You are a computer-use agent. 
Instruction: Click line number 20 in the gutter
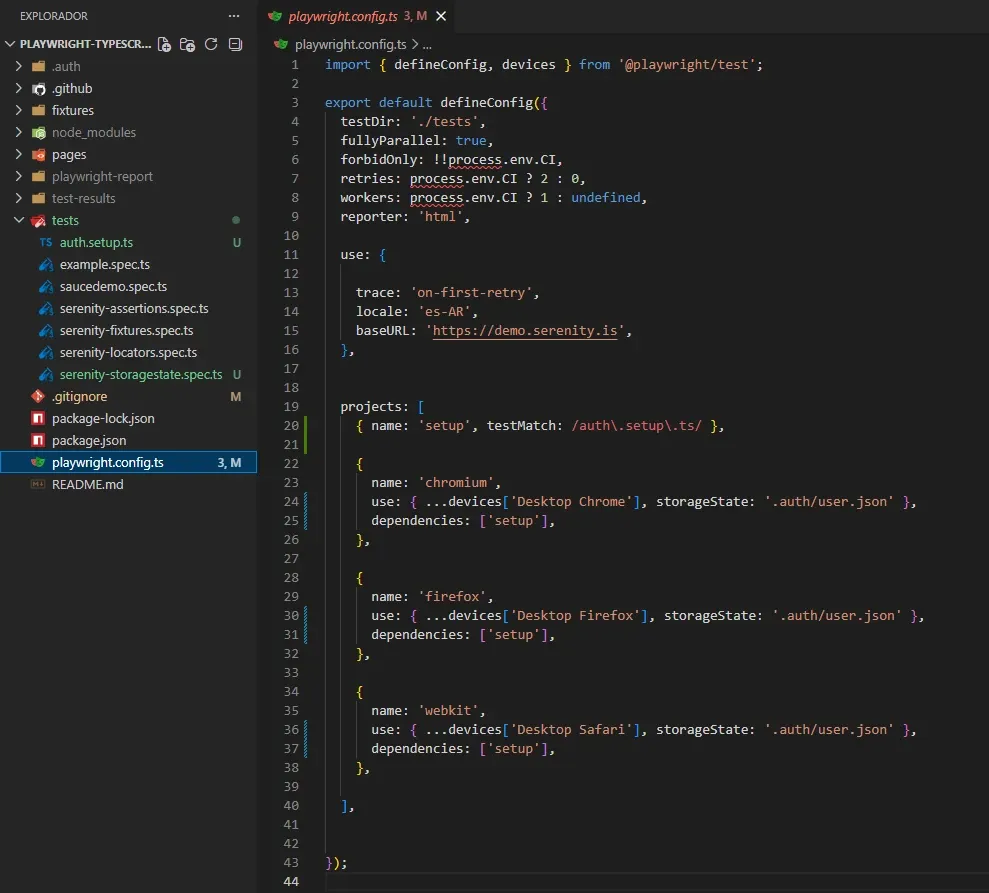(290, 425)
